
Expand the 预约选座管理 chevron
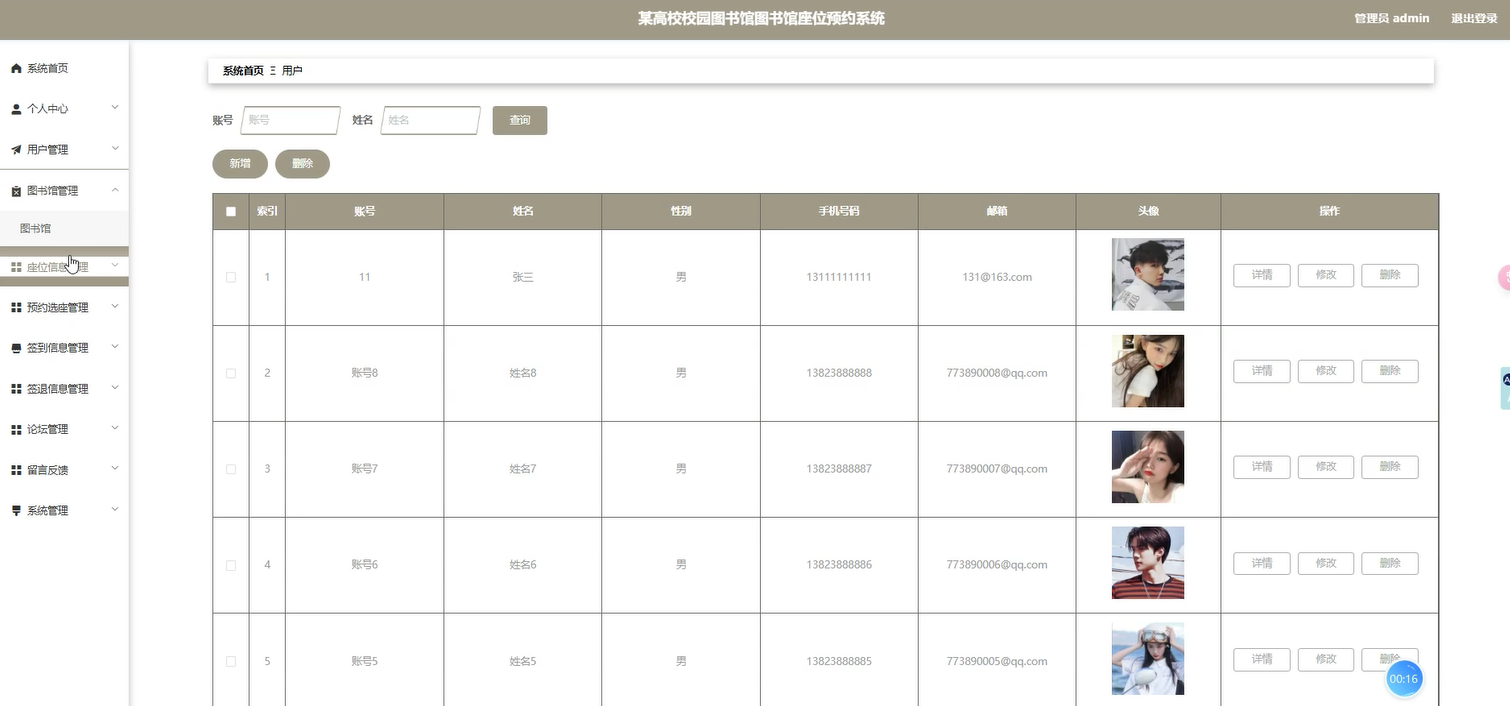[x=115, y=307]
